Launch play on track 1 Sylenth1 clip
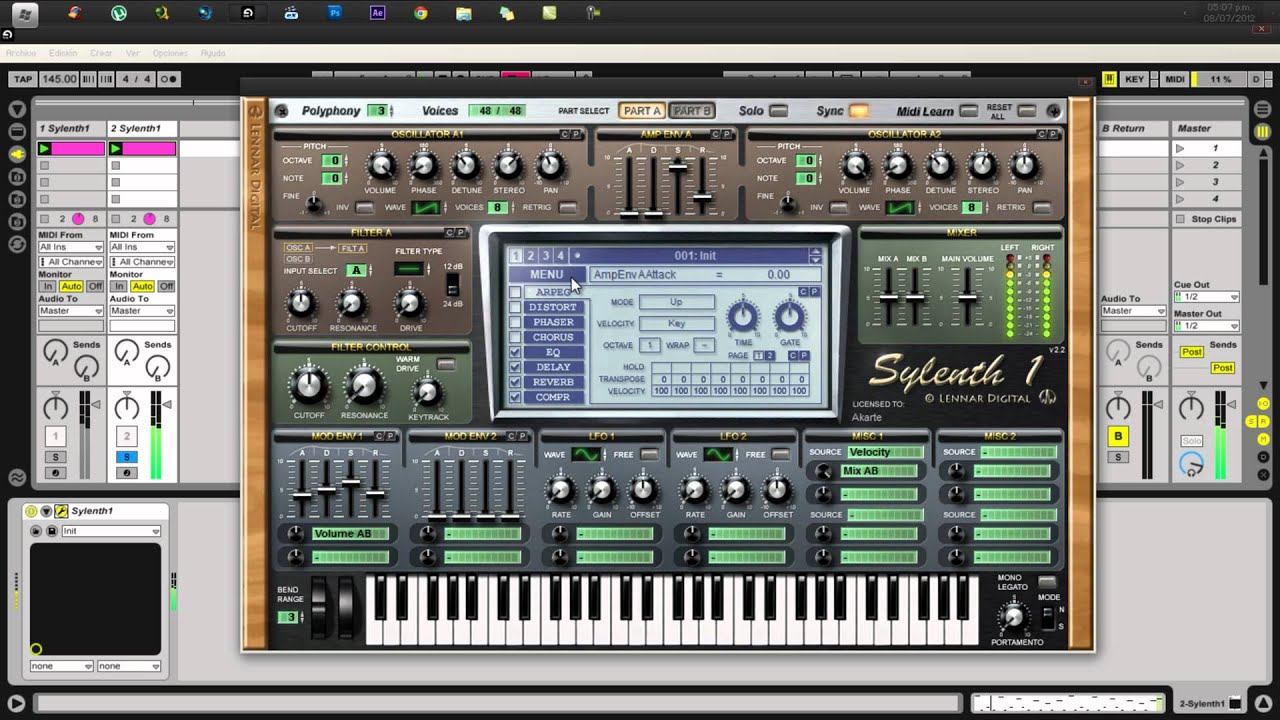Image resolution: width=1280 pixels, height=720 pixels. tap(44, 149)
